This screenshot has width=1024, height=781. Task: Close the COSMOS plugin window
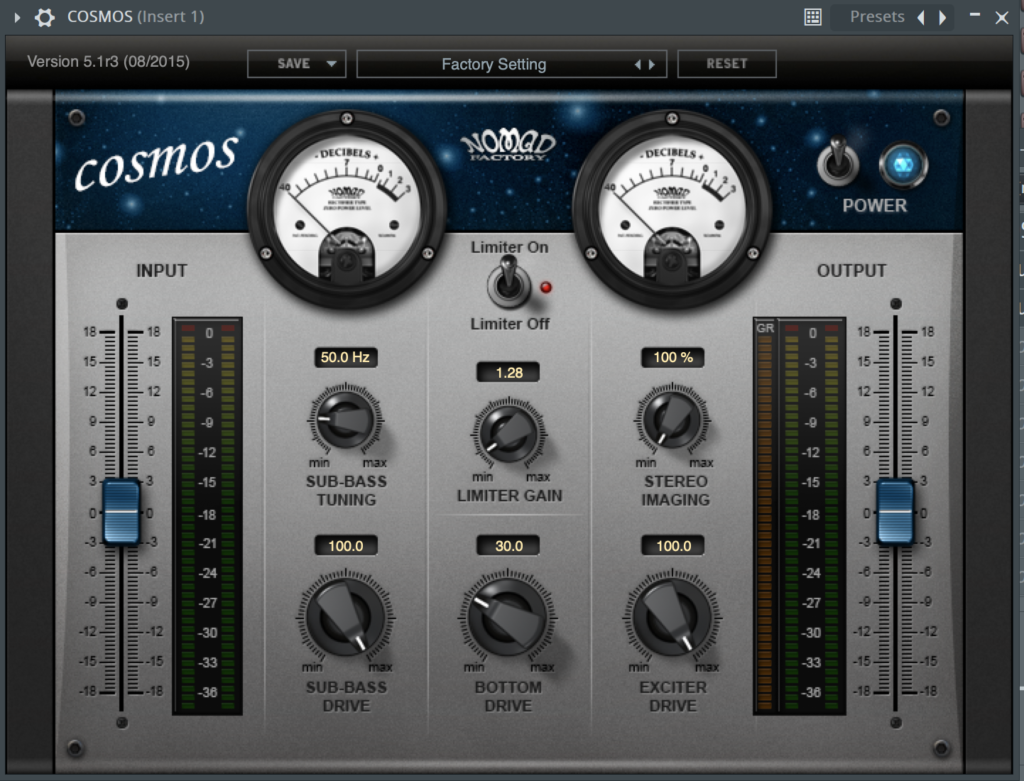[1002, 18]
